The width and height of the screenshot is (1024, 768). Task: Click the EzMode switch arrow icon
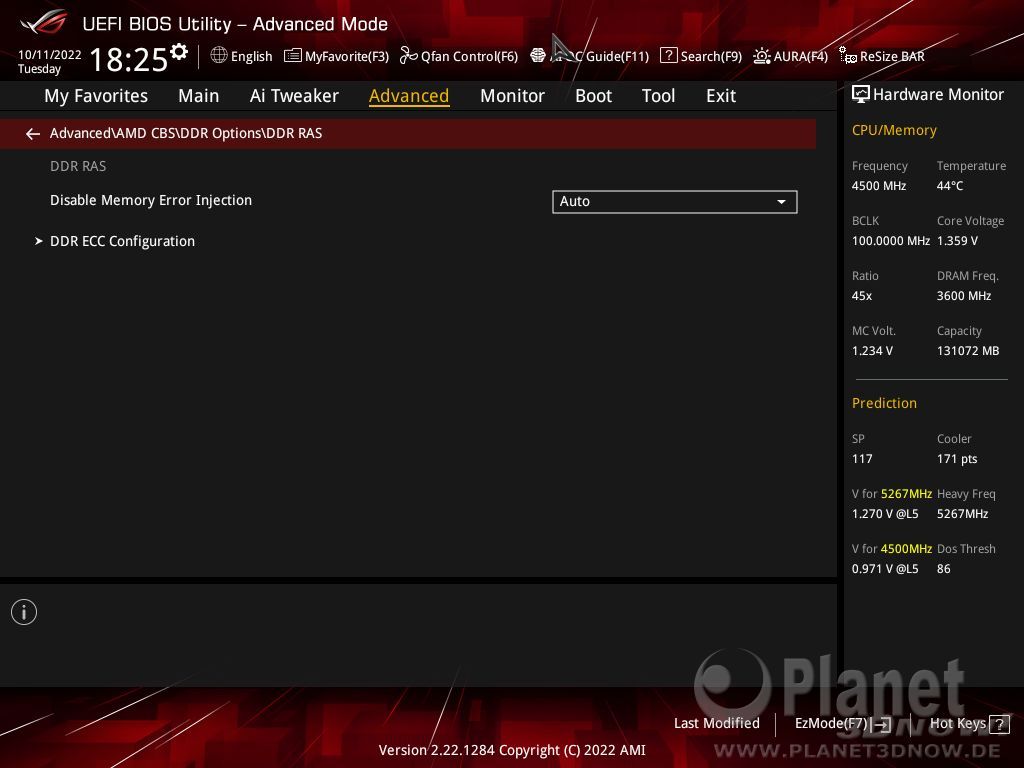click(x=882, y=724)
